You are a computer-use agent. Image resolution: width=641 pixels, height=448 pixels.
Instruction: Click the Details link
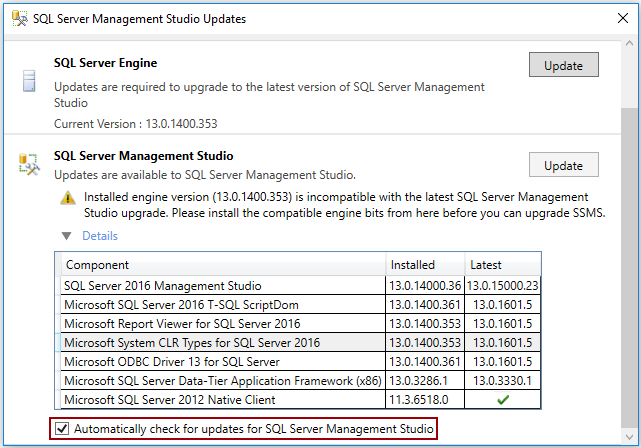pos(99,236)
